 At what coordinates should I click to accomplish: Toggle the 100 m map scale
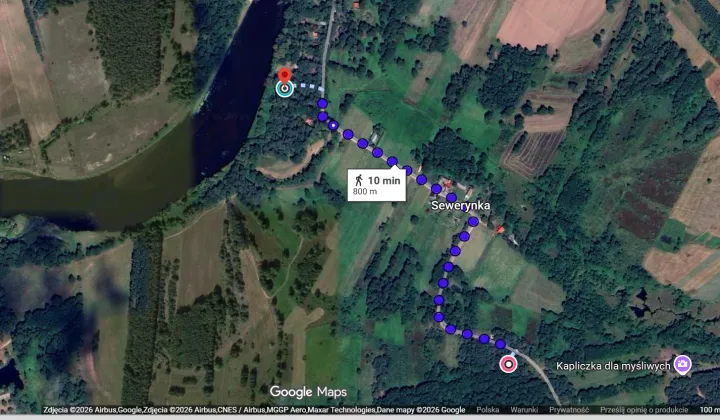pos(709,410)
